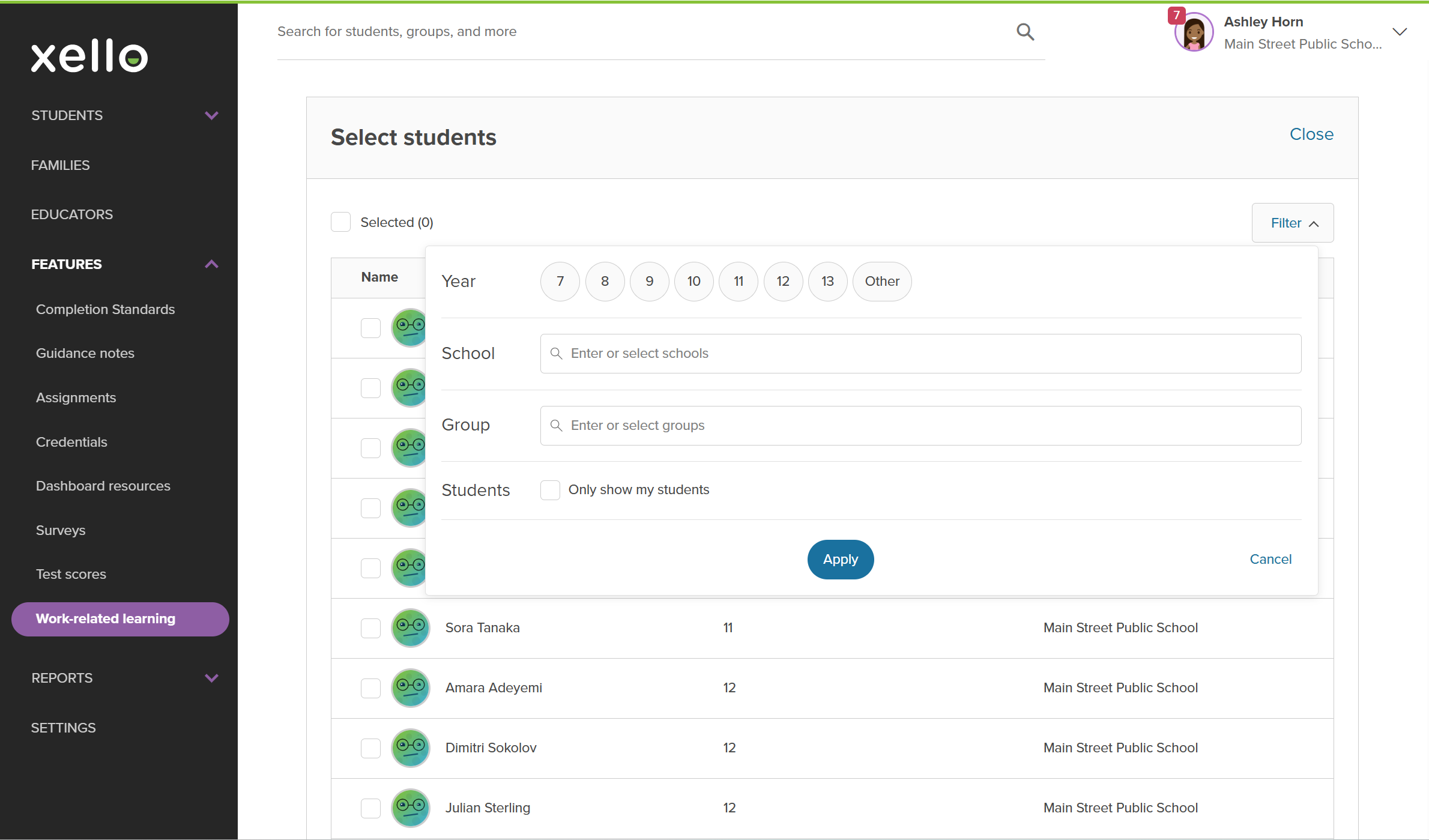Click Ashley Horn's profile avatar
Image resolution: width=1429 pixels, height=840 pixels.
click(x=1192, y=32)
